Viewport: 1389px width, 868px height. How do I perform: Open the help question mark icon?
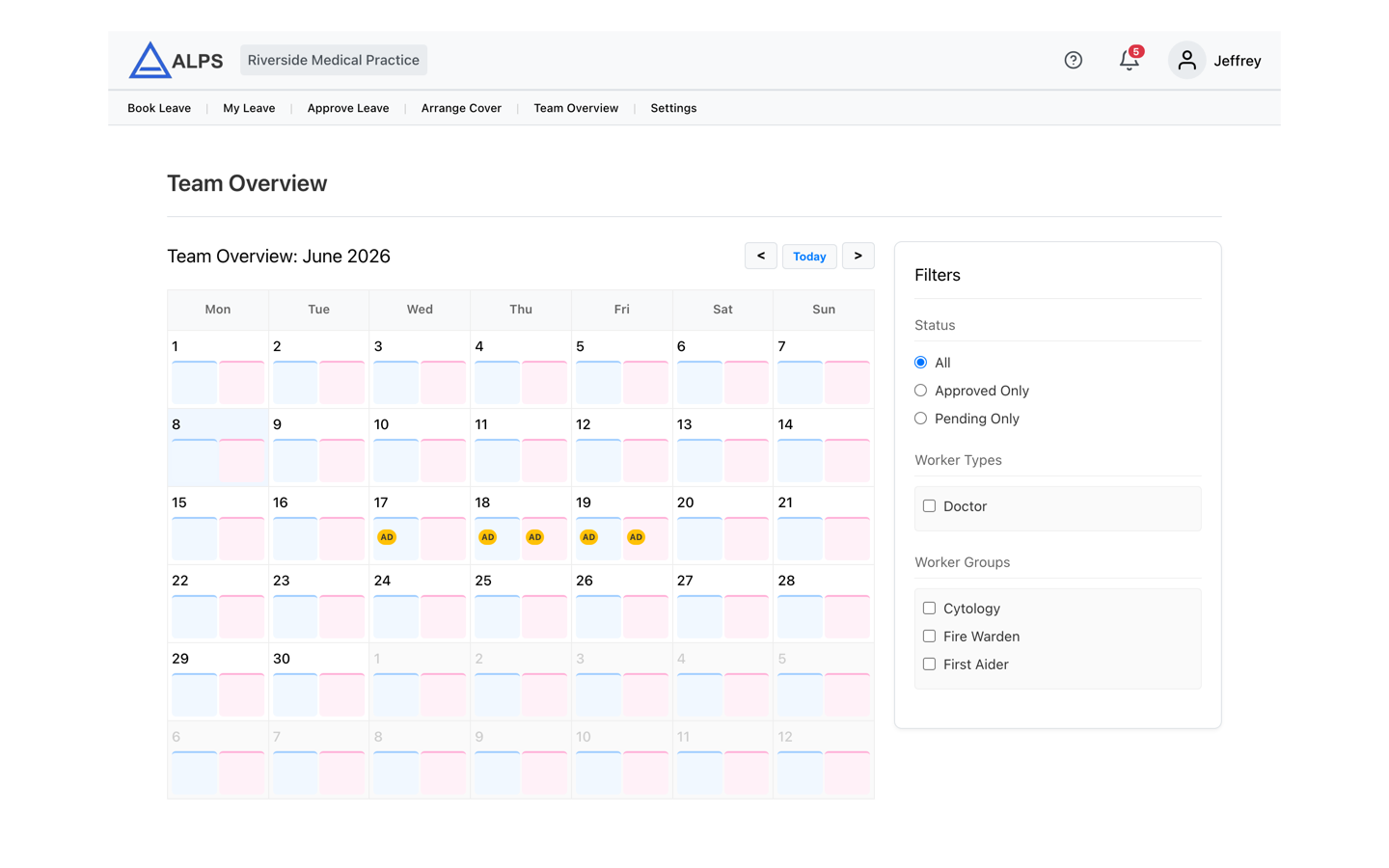[1073, 60]
